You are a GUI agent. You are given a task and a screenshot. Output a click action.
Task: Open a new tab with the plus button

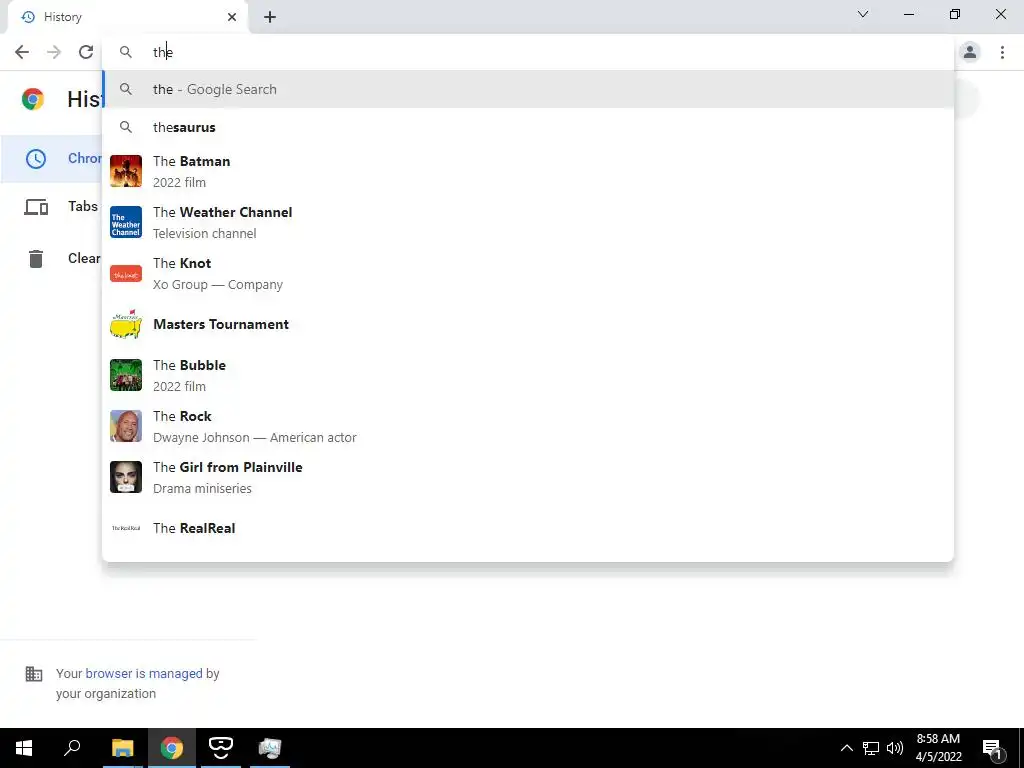coord(270,18)
